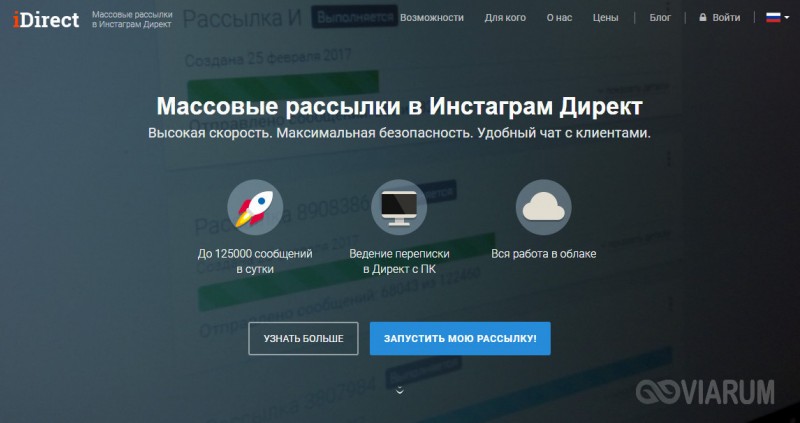Screen dimensions: 800x423
Task: Click the tagline Массовые рассылки в Инстаграм Директ in the header
Action: [132, 19]
